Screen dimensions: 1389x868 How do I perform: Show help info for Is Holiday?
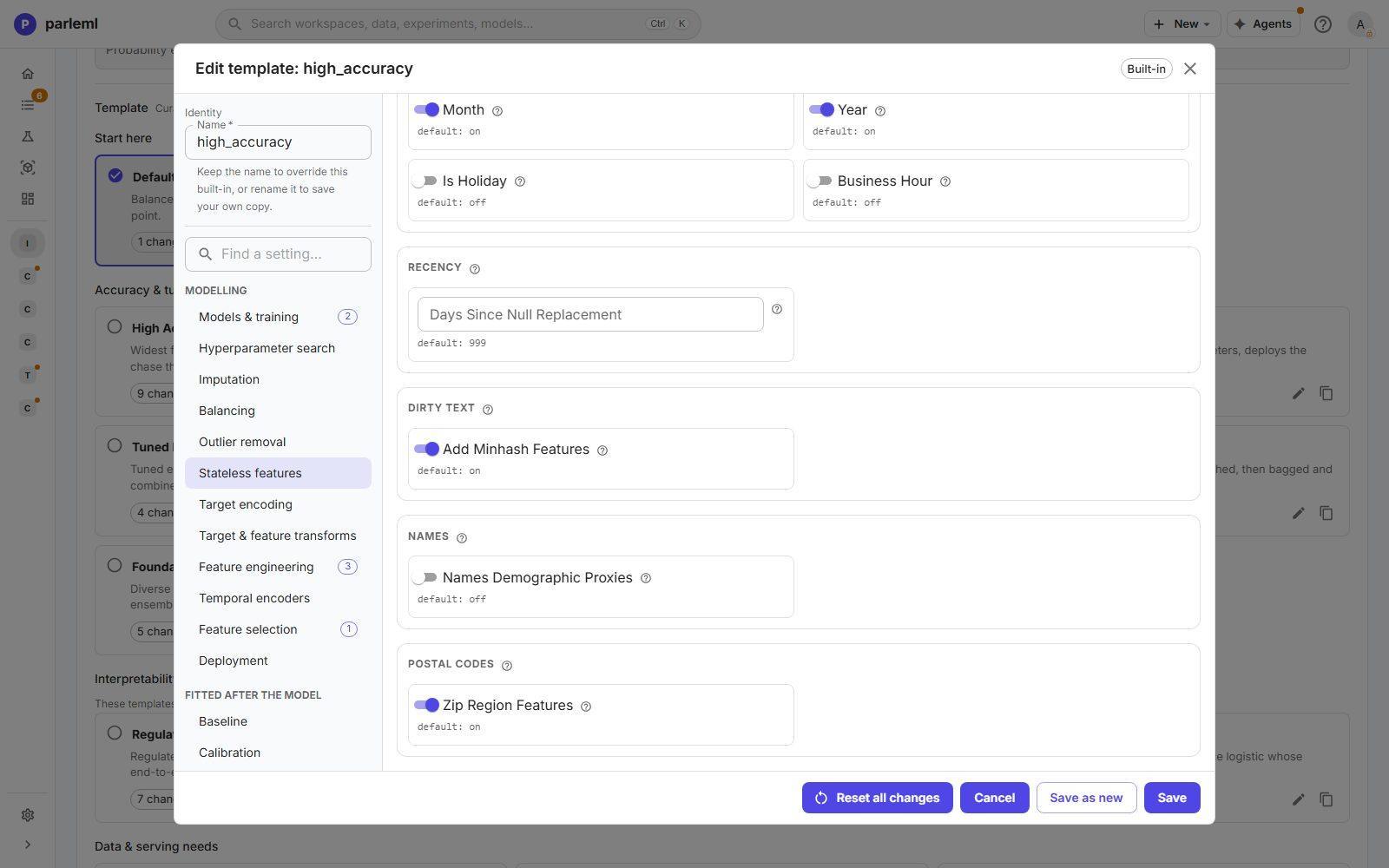(520, 181)
